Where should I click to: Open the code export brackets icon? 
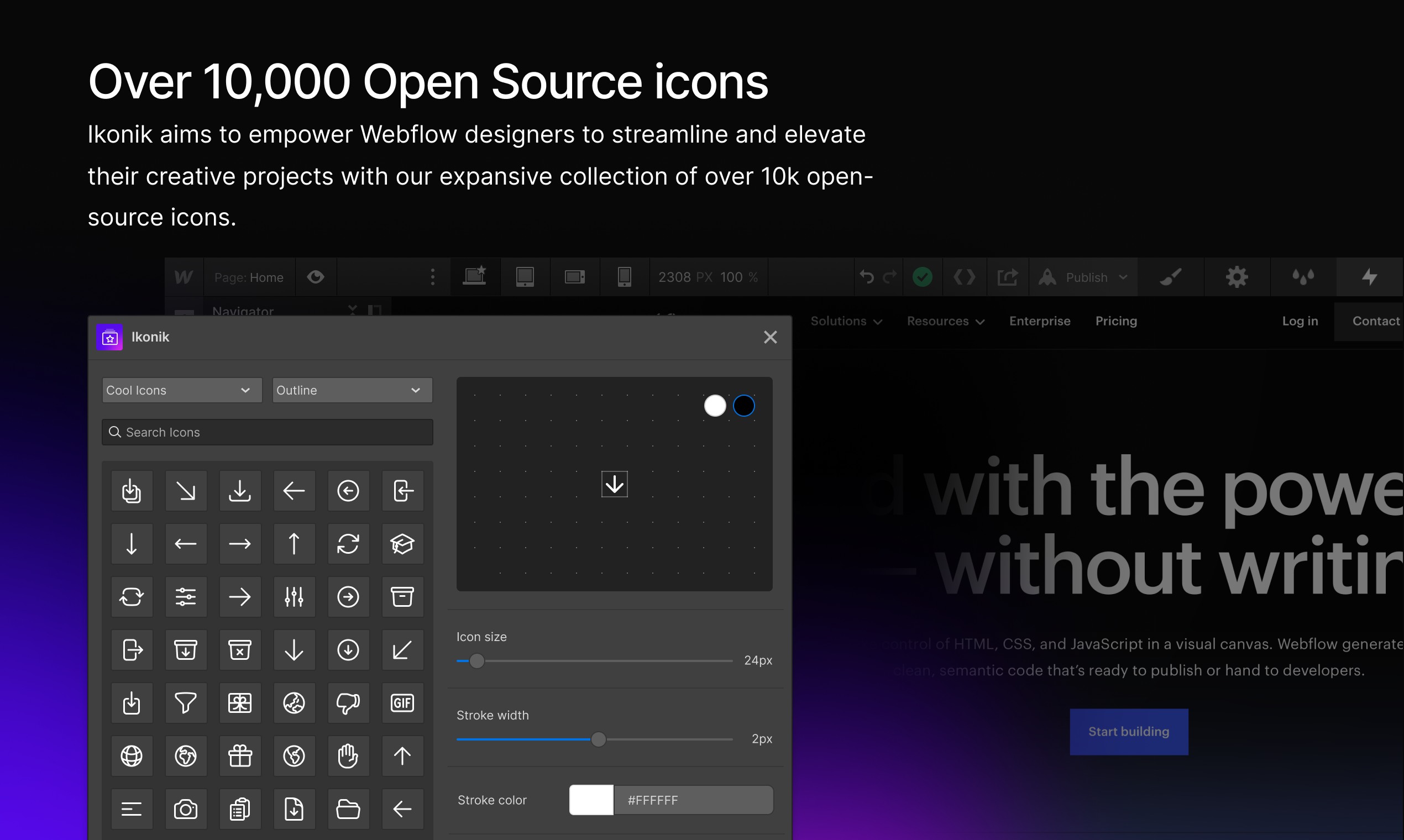click(x=964, y=277)
